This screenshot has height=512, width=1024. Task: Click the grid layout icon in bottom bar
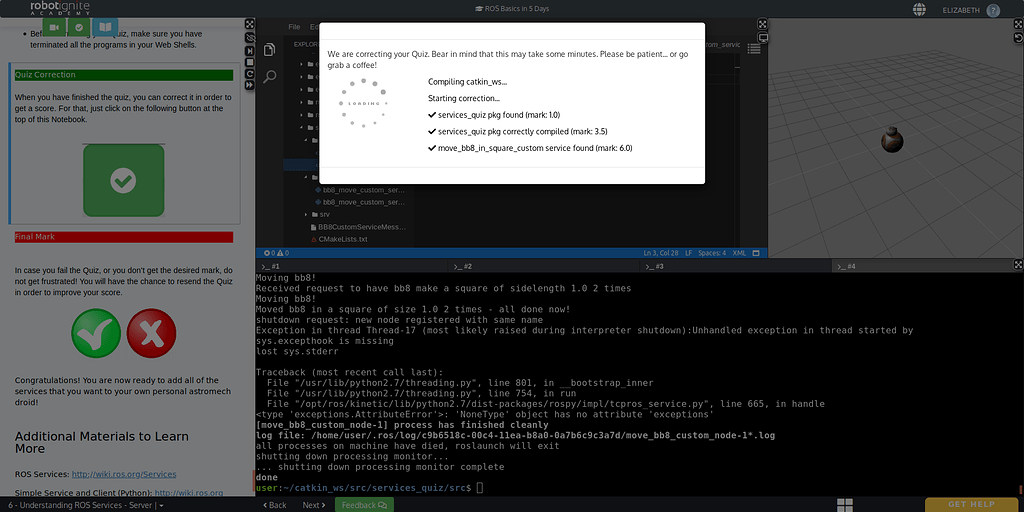click(845, 505)
